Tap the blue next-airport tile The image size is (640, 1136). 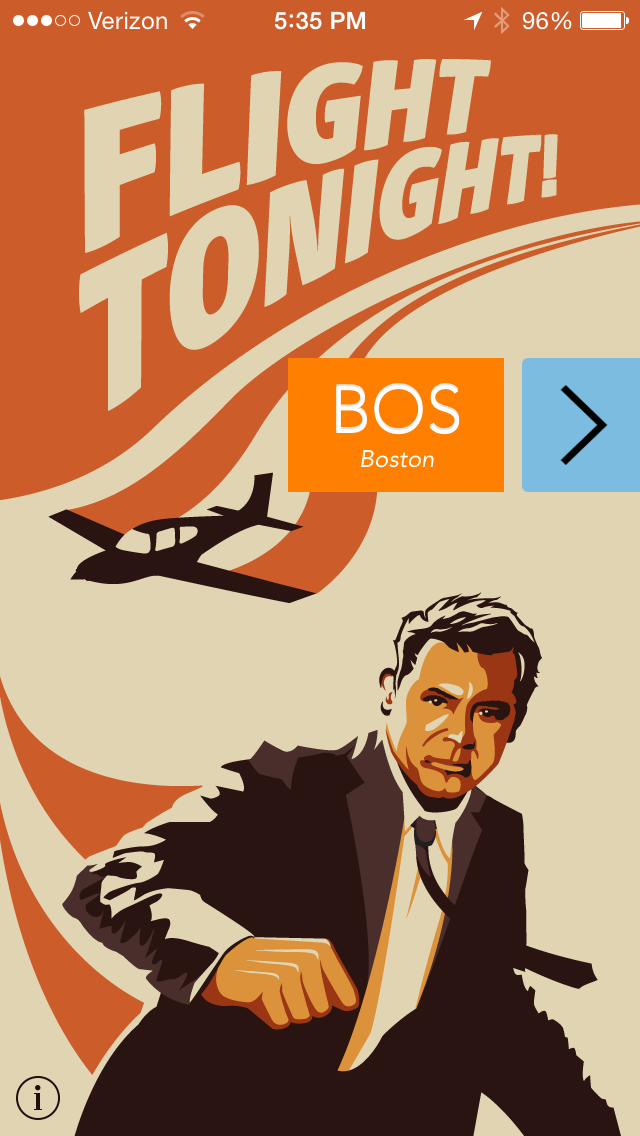581,425
